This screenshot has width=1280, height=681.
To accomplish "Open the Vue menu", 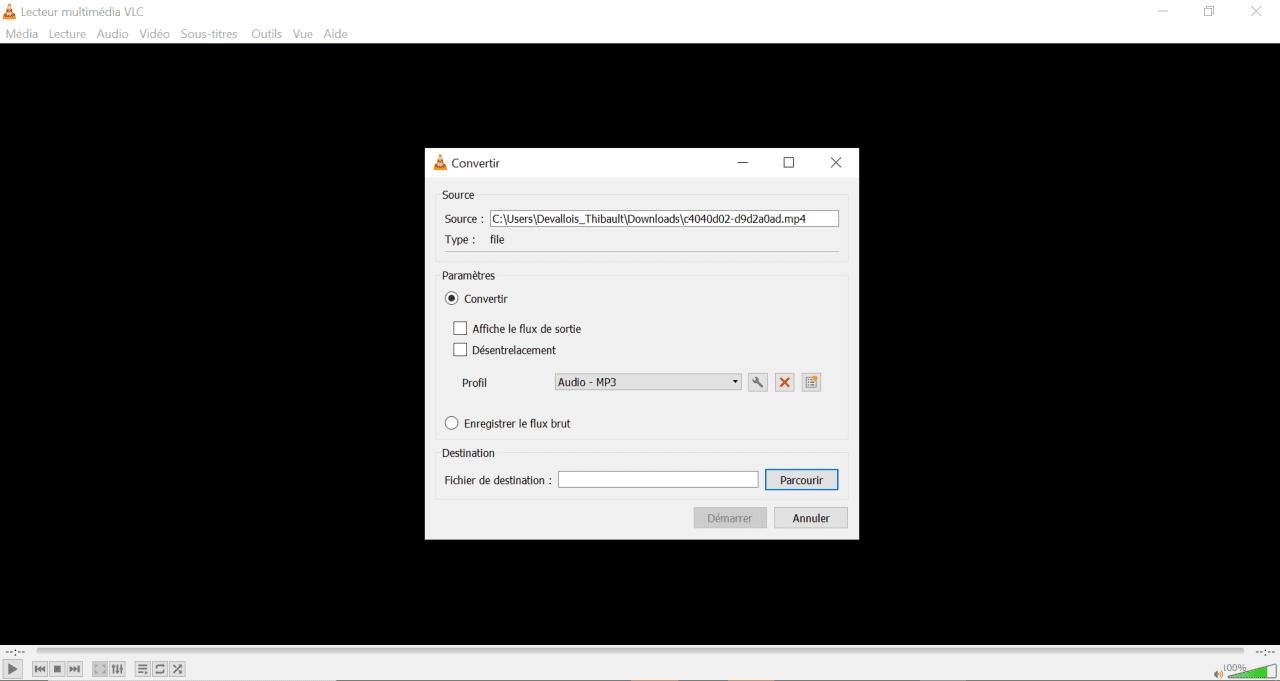I will click(x=303, y=34).
